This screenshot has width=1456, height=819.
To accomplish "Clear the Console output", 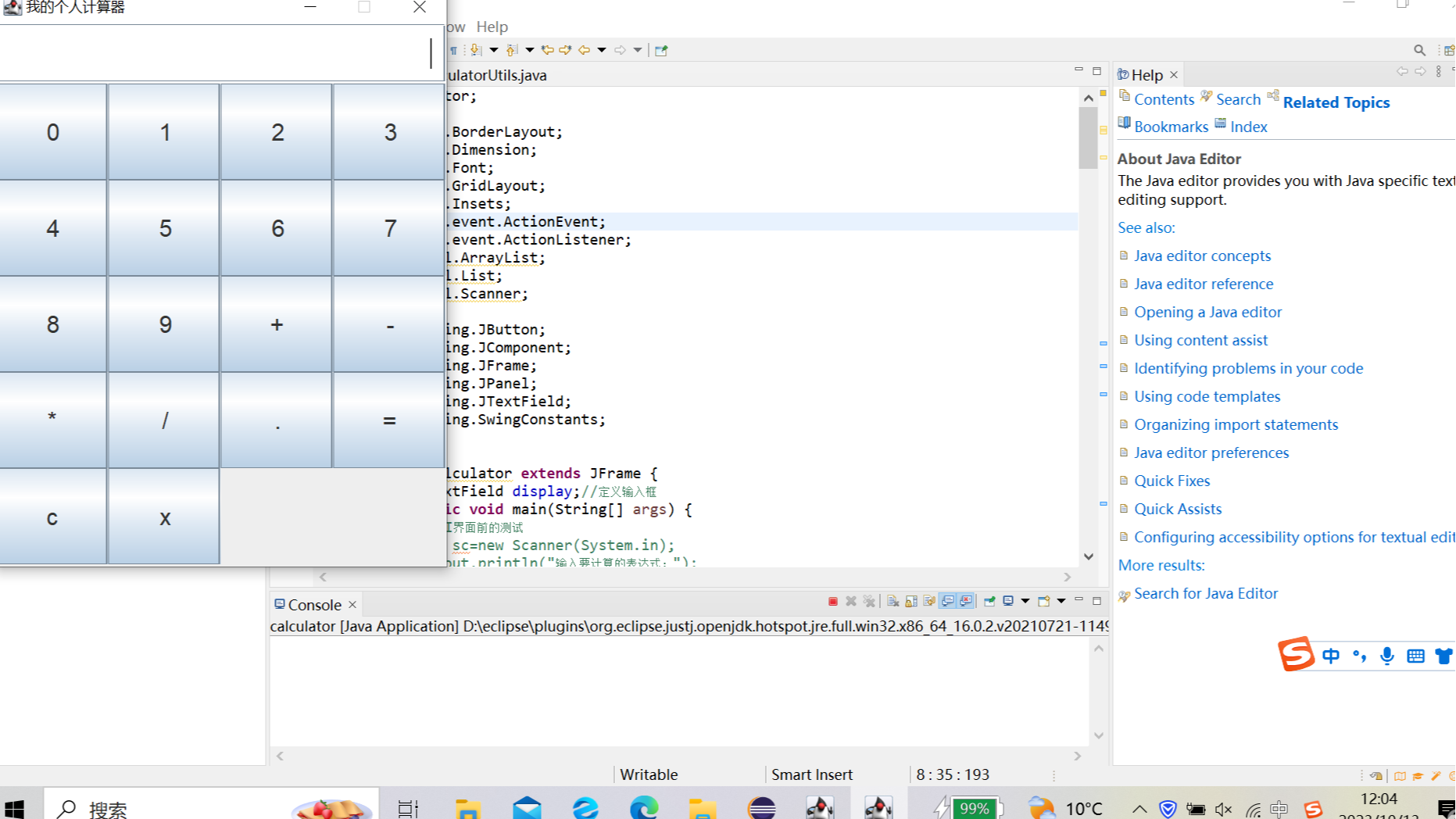I will [x=893, y=602].
